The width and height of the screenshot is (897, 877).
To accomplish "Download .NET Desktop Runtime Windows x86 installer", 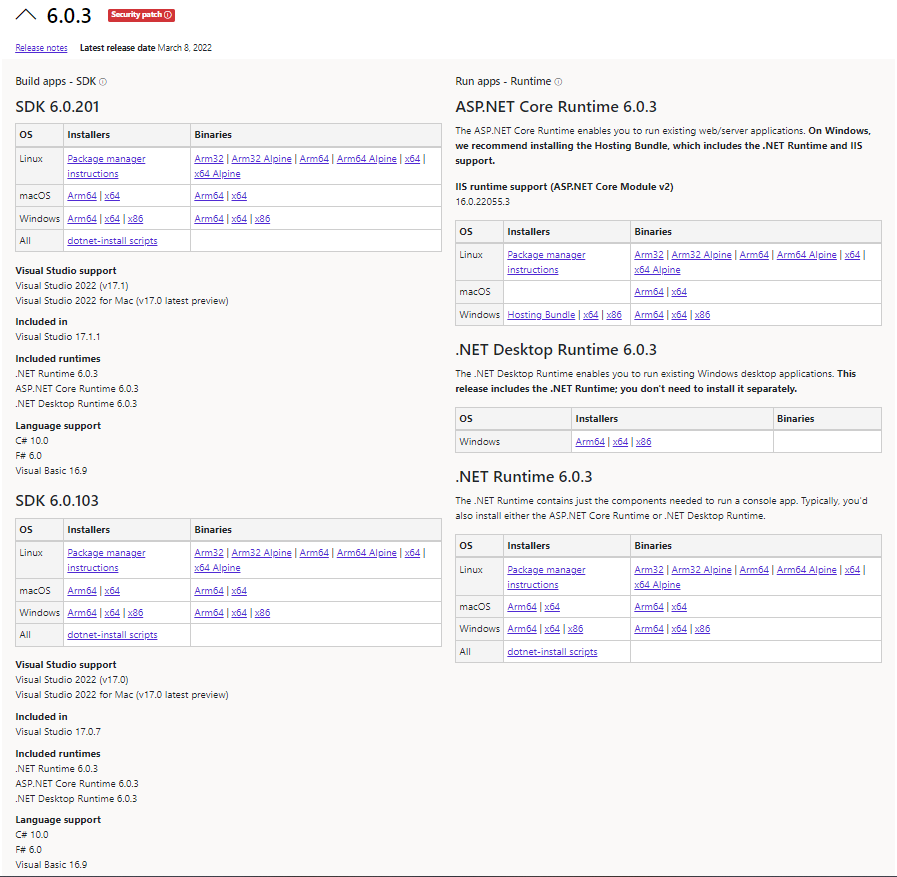I will [x=644, y=442].
